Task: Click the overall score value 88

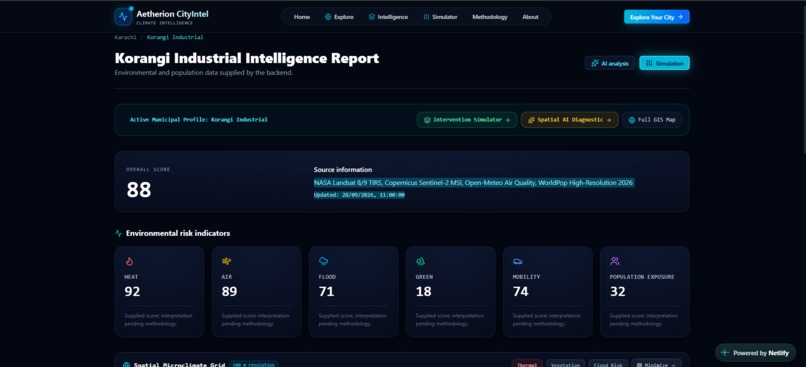Action: 139,190
